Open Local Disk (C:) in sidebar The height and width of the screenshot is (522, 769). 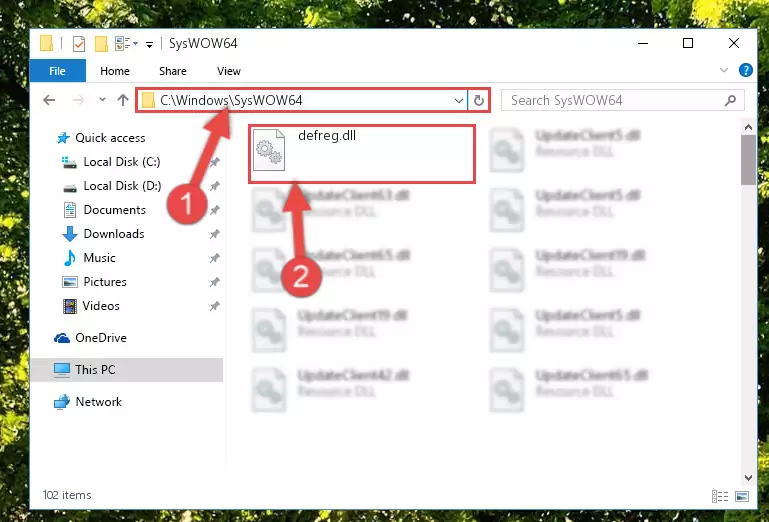(x=122, y=162)
